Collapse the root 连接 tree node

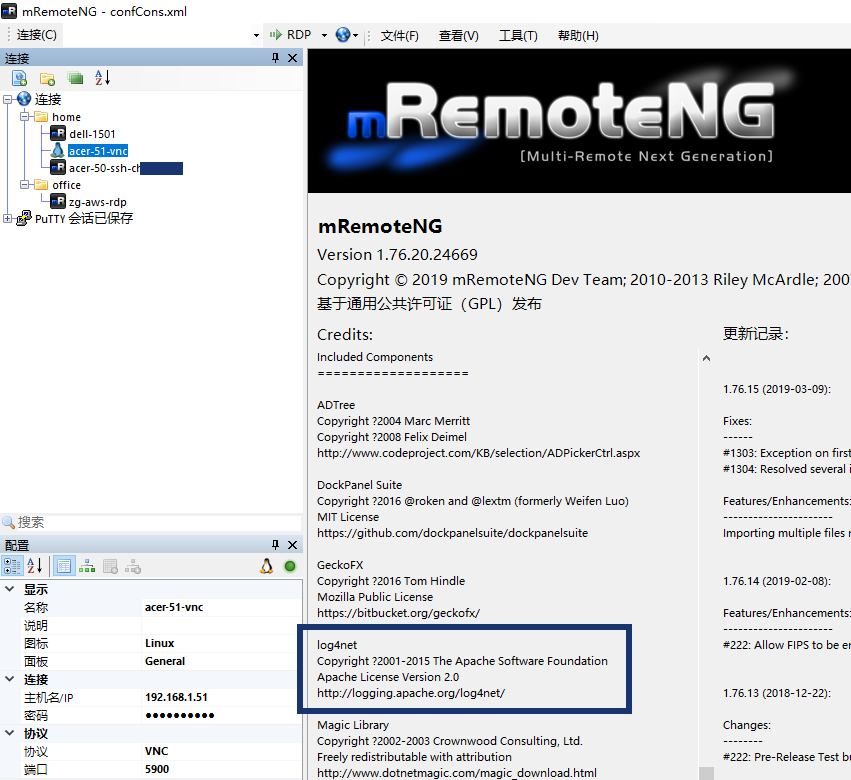click(8, 99)
